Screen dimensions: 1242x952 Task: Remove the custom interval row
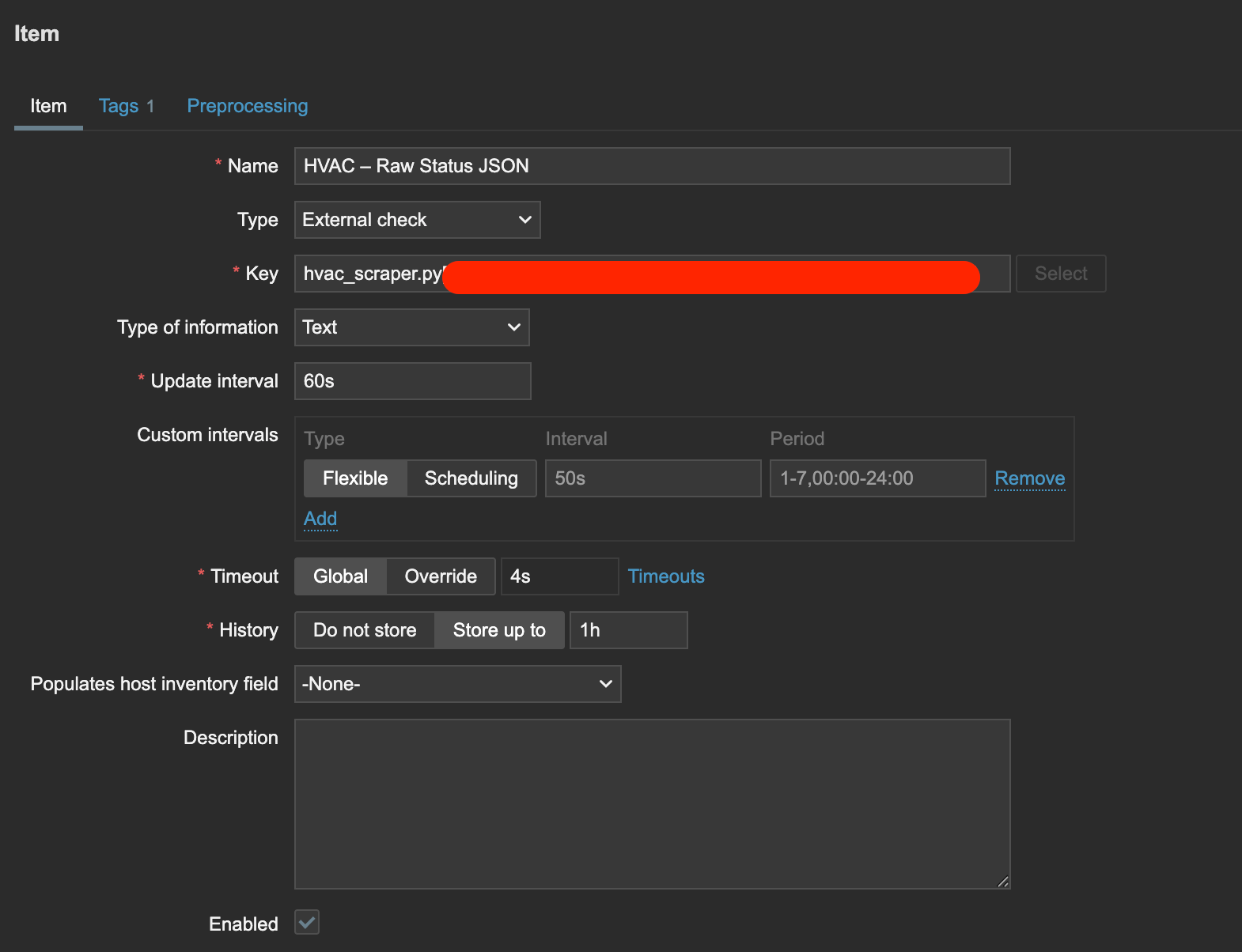[1029, 478]
